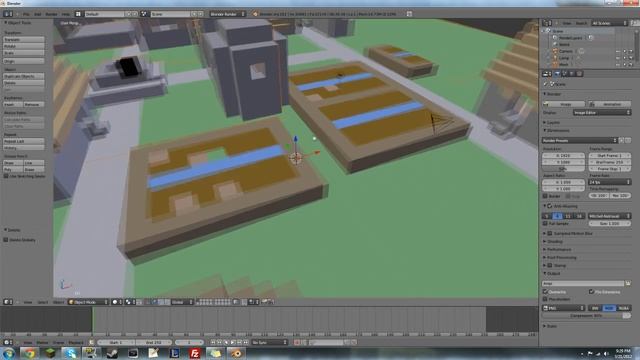Select RGBA color output button
This screenshot has width=640, height=360.
pyautogui.click(x=624, y=308)
